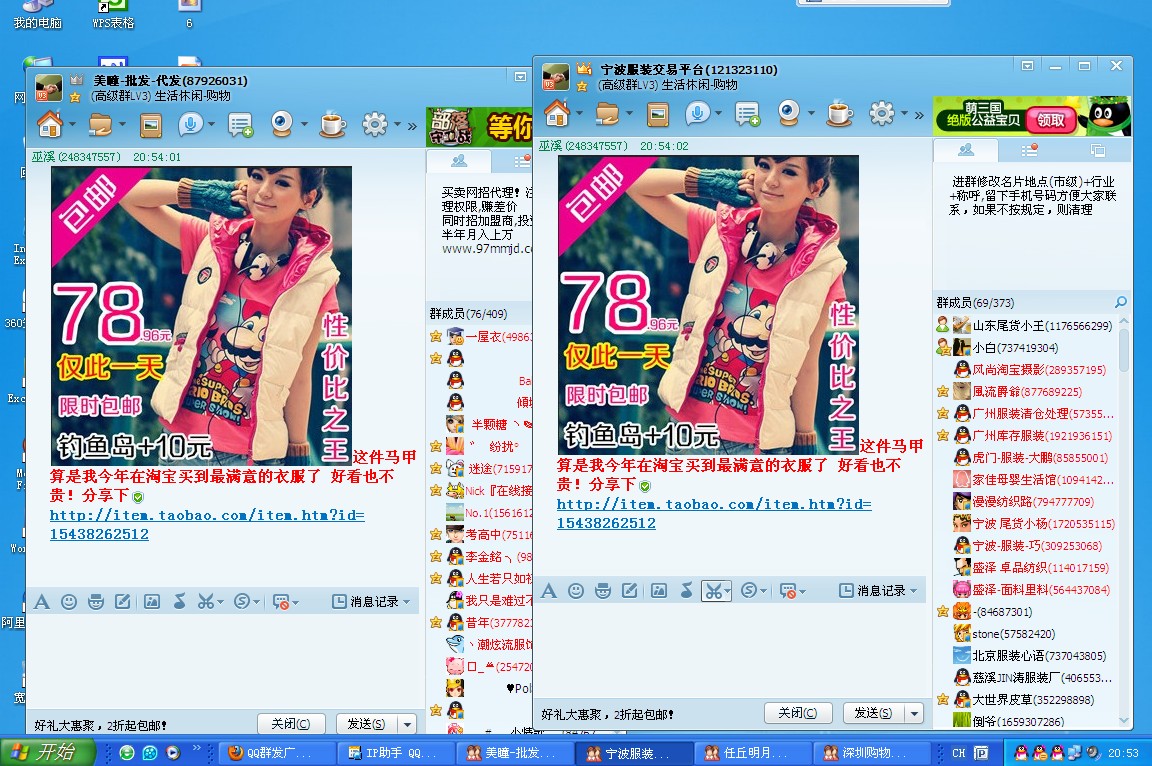The width and height of the screenshot is (1152, 766).
Task: Switch to the members tab in 宁波服装交易平台 side panel
Action: click(x=965, y=150)
